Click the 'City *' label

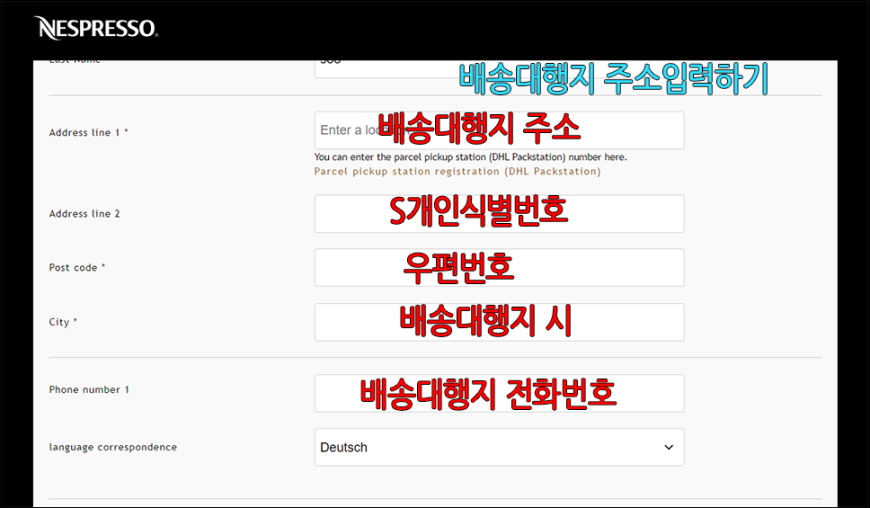click(63, 322)
